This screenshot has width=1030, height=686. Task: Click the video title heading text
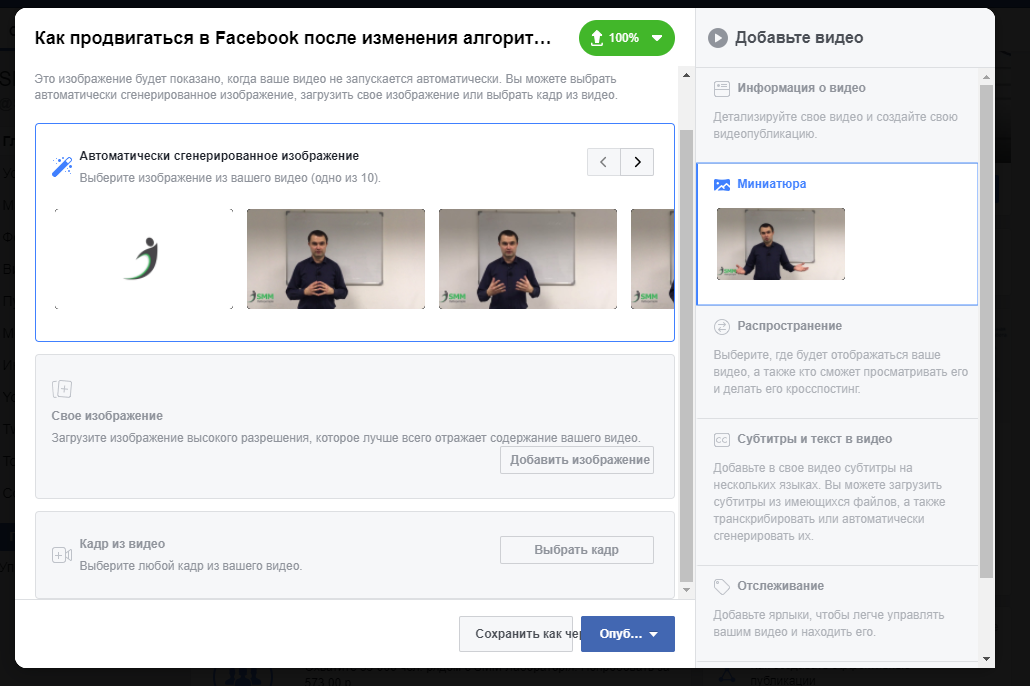[x=292, y=38]
